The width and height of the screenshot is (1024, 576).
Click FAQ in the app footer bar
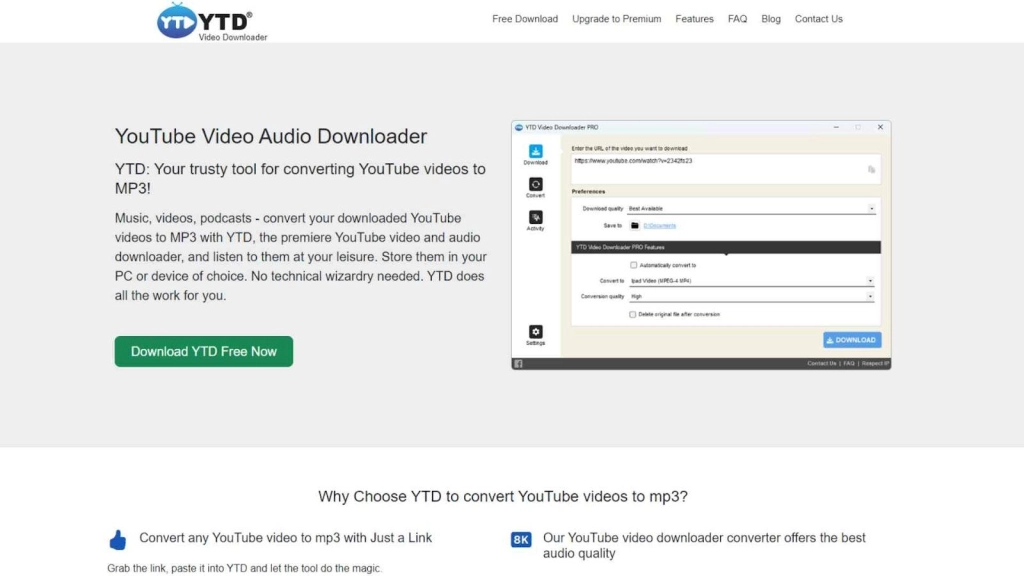pos(849,364)
